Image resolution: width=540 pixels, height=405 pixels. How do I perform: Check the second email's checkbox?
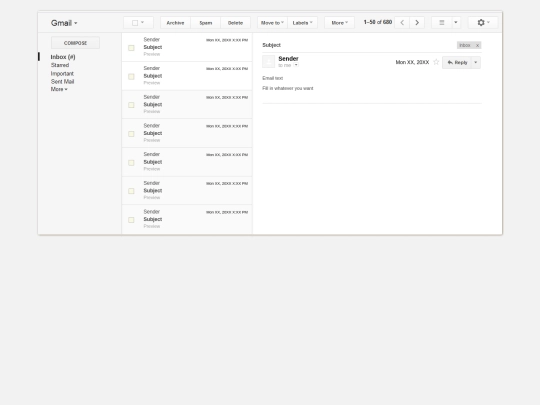click(x=131, y=76)
